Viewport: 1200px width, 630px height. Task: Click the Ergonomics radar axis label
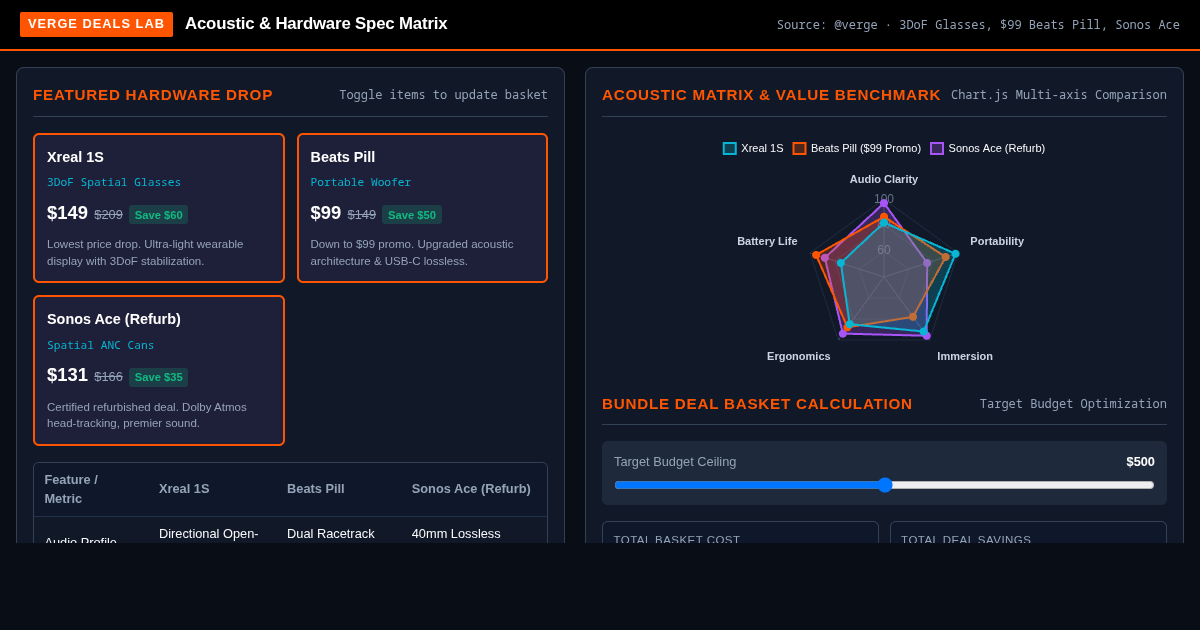click(x=799, y=356)
